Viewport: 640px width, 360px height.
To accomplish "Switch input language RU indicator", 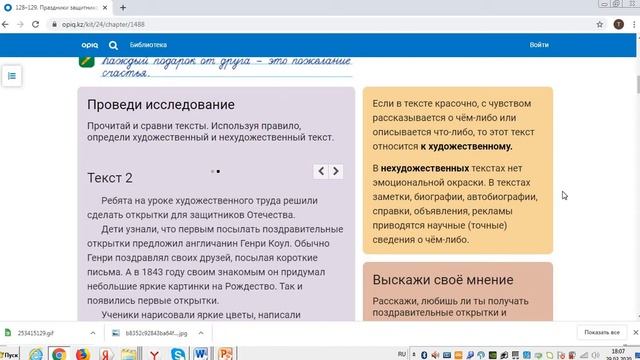I will pos(402,354).
